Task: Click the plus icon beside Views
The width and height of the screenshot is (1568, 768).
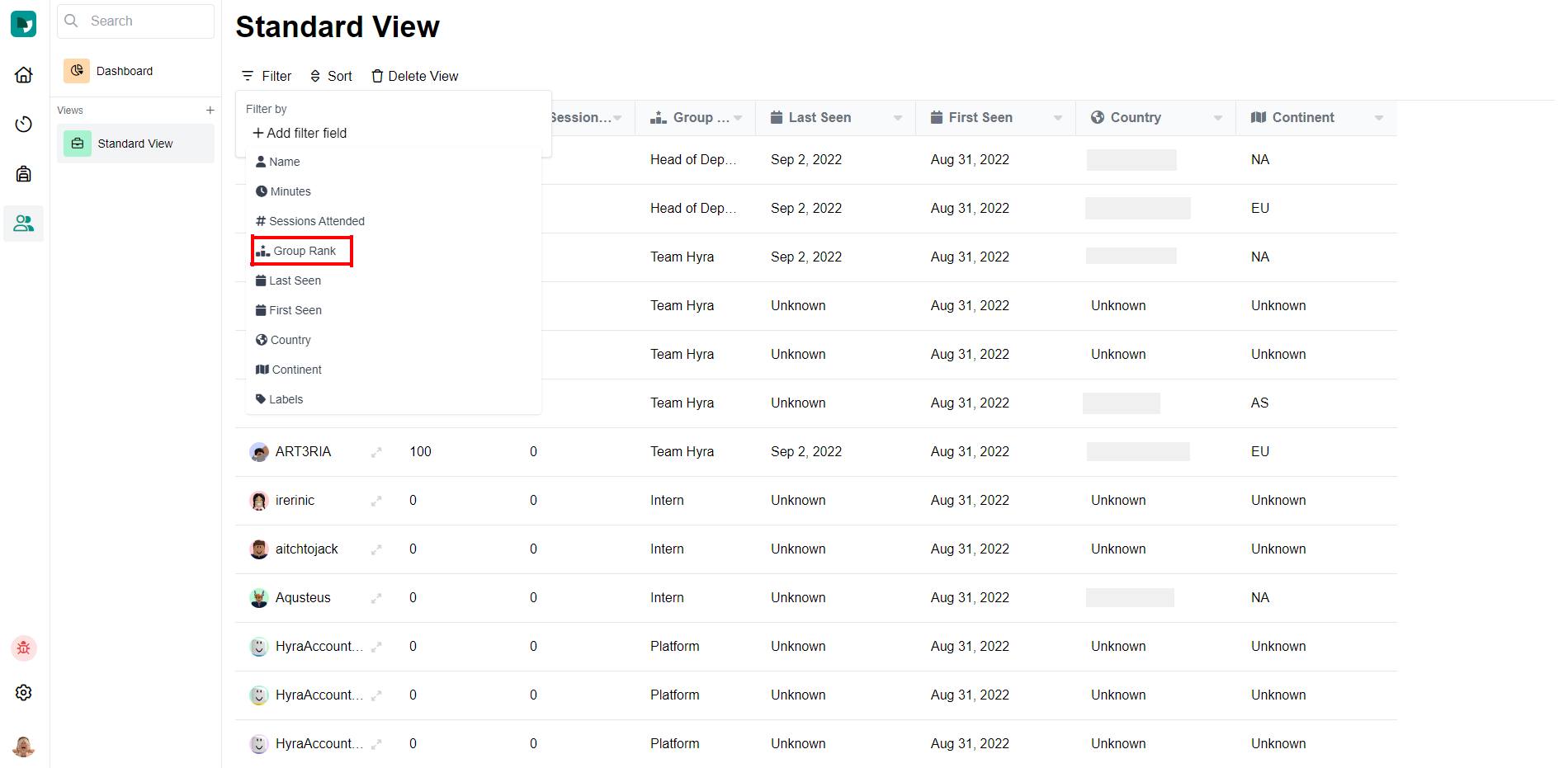Action: [210, 111]
